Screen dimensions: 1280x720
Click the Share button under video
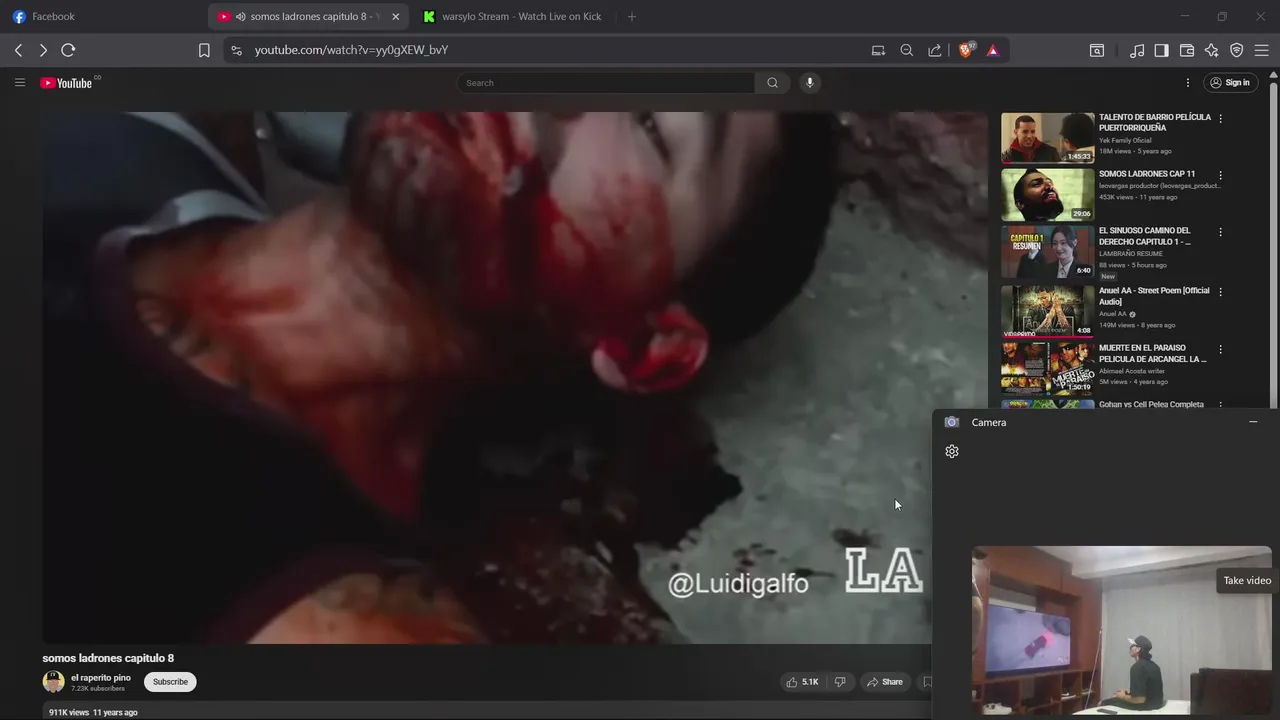tap(885, 682)
